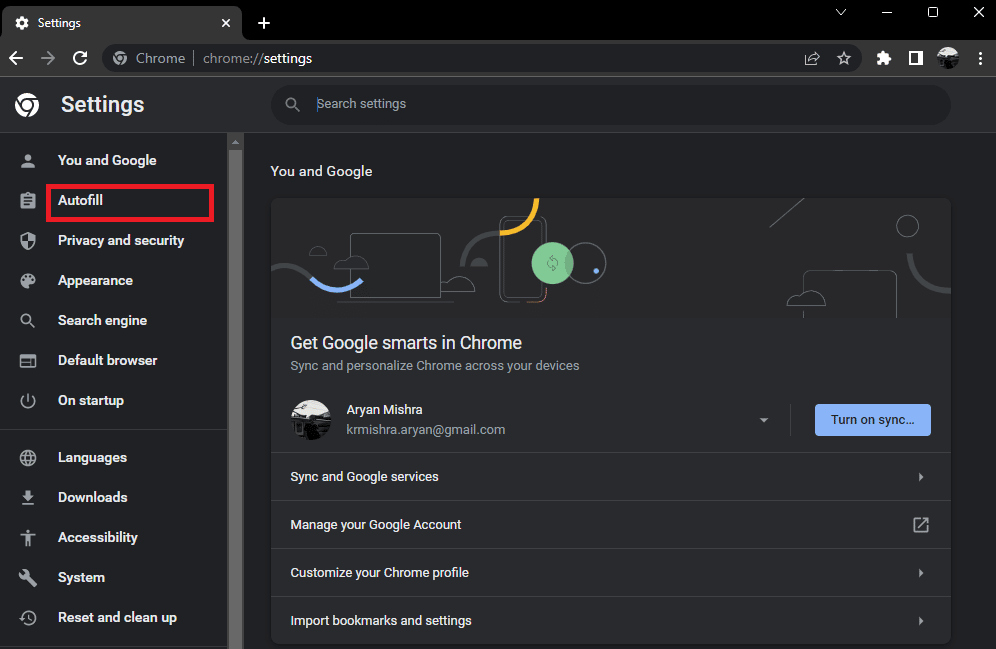This screenshot has height=649, width=996.
Task: Open the Extensions puzzle icon
Action: click(884, 58)
